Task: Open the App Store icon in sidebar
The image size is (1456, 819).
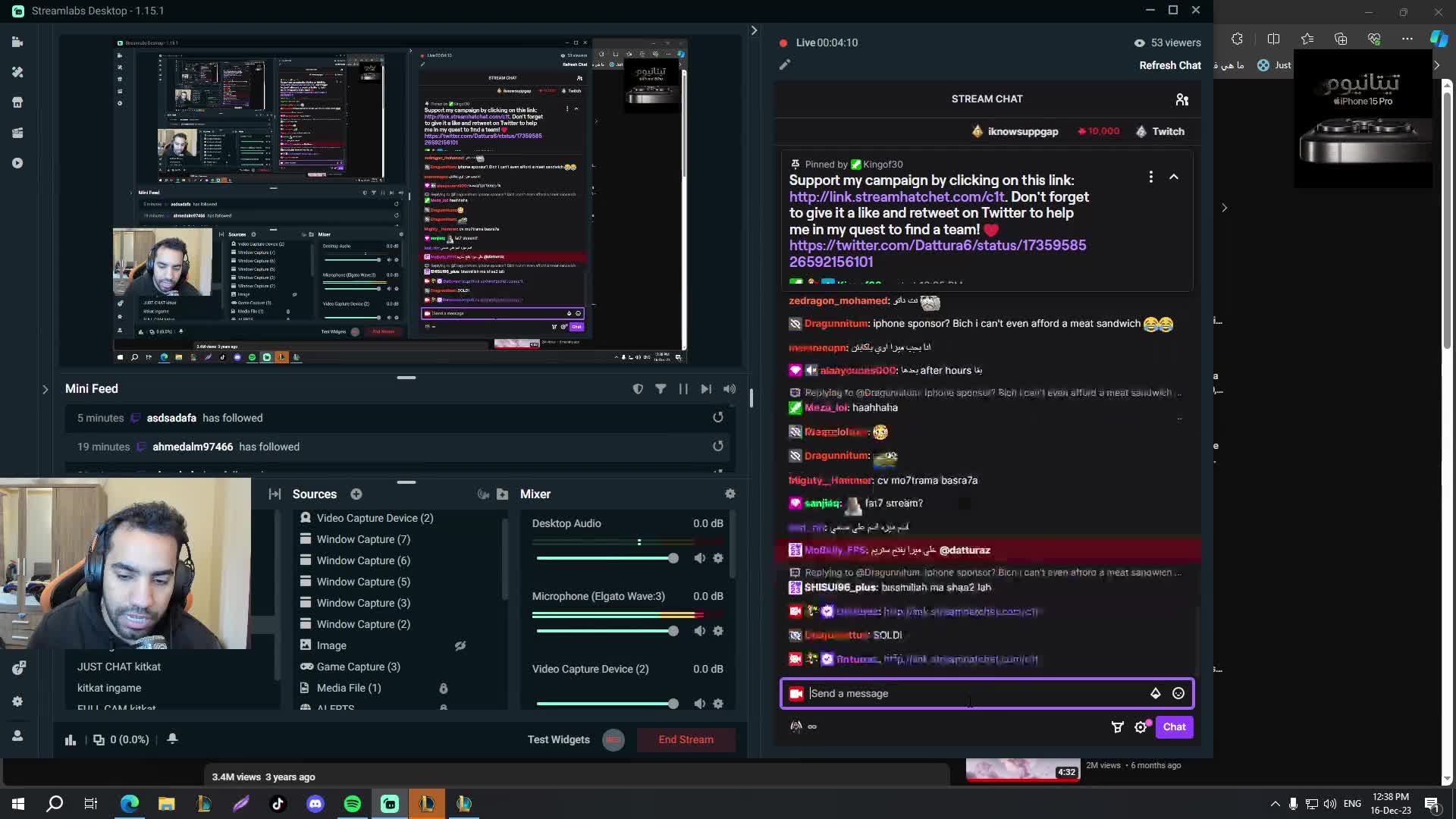Action: 17,102
